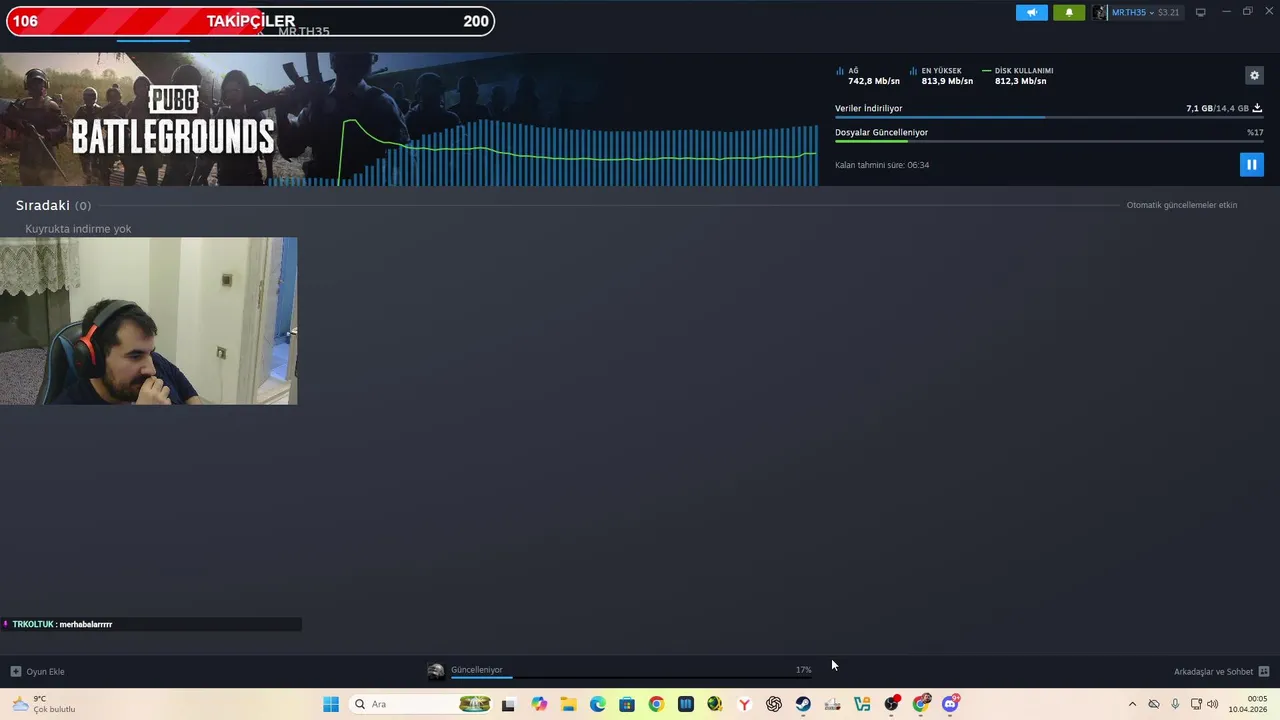Click the TRKOLTUK chat message
The width and height of the screenshot is (1280, 720).
tap(150, 624)
